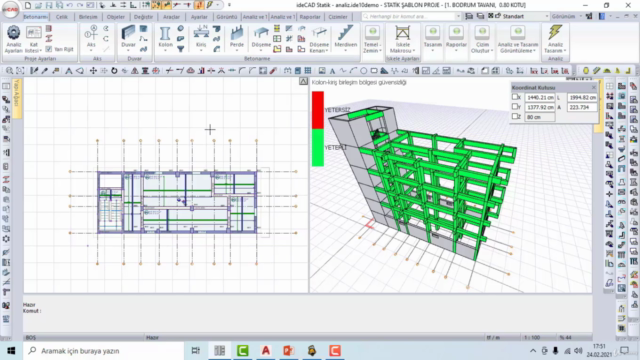Tick the Z lock checkbox in Koordinat Kutusu
This screenshot has width=640, height=360.
click(515, 116)
